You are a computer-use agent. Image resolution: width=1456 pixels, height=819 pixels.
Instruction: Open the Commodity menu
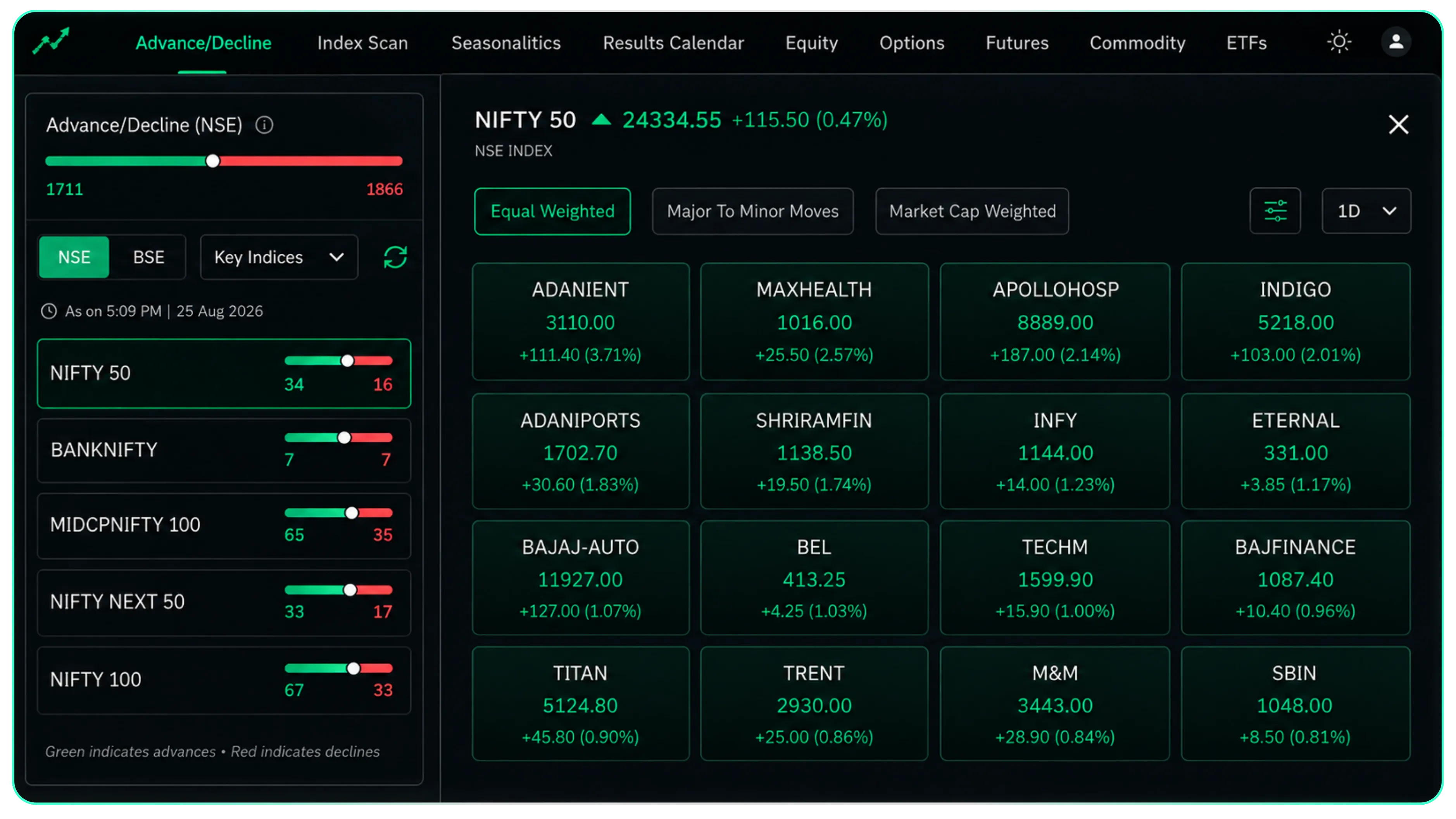pos(1137,43)
